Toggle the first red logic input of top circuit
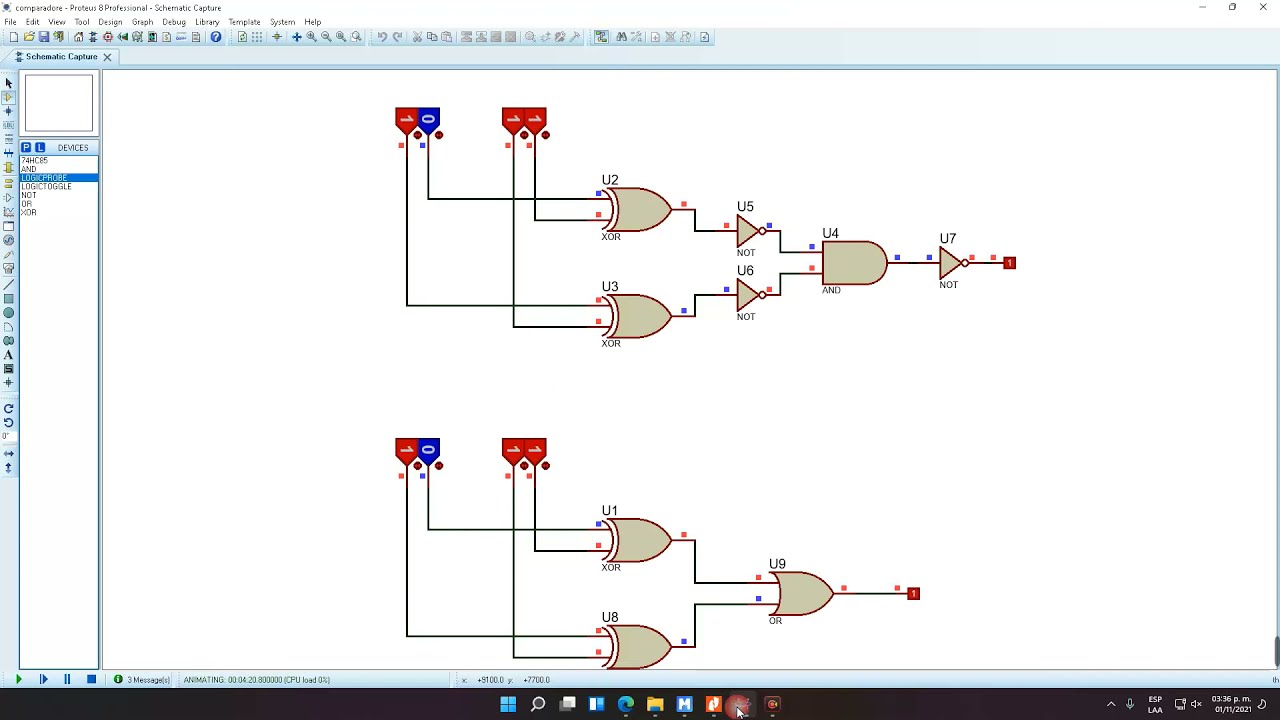Screen dimensions: 1280x720 point(406,120)
